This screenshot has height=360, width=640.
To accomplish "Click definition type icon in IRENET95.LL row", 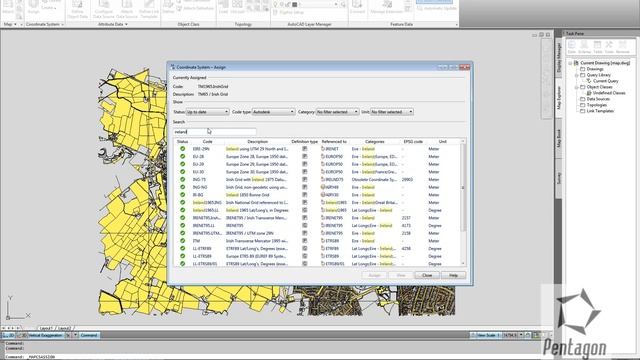I will (304, 226).
